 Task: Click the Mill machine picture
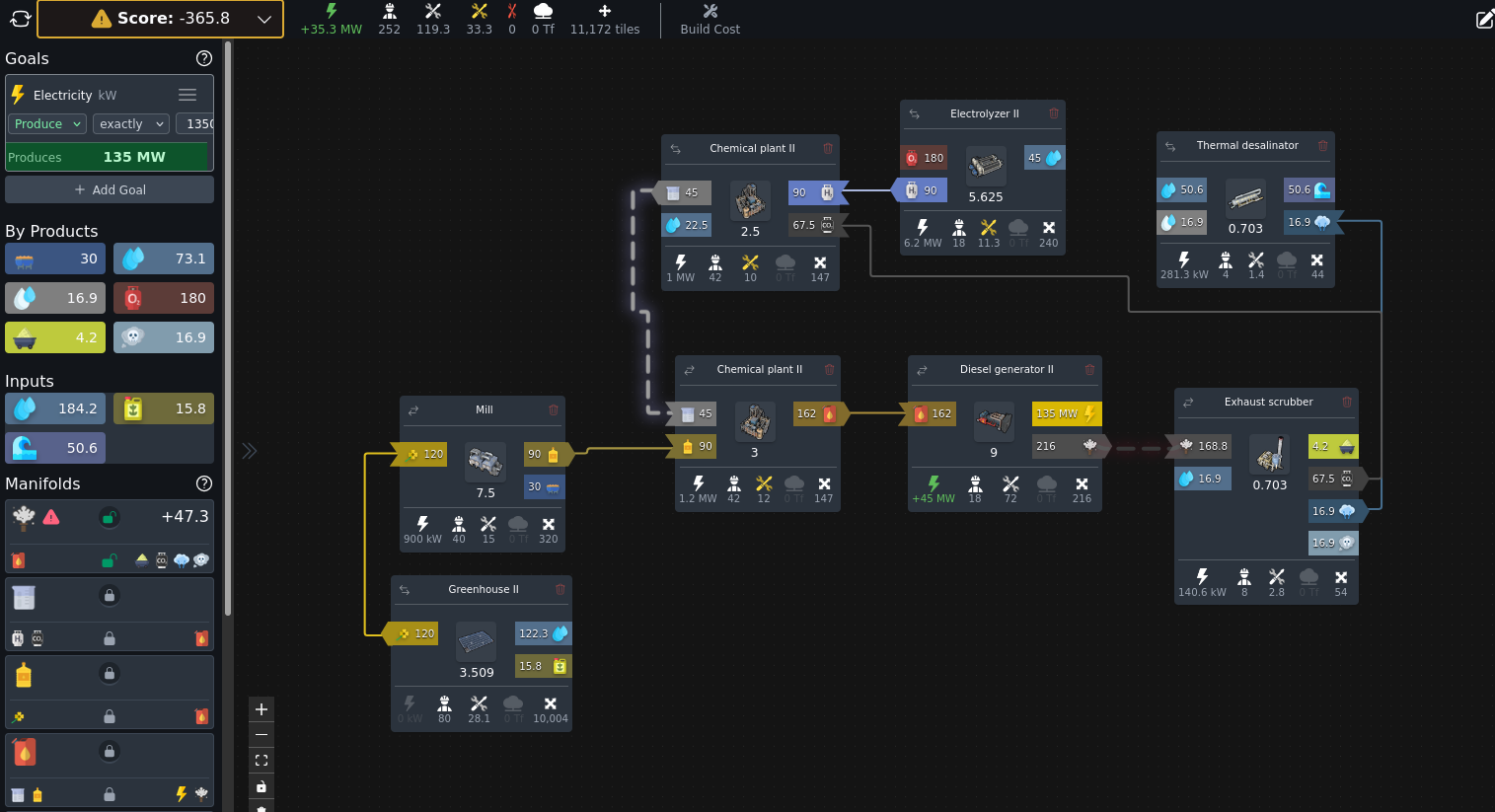(485, 461)
